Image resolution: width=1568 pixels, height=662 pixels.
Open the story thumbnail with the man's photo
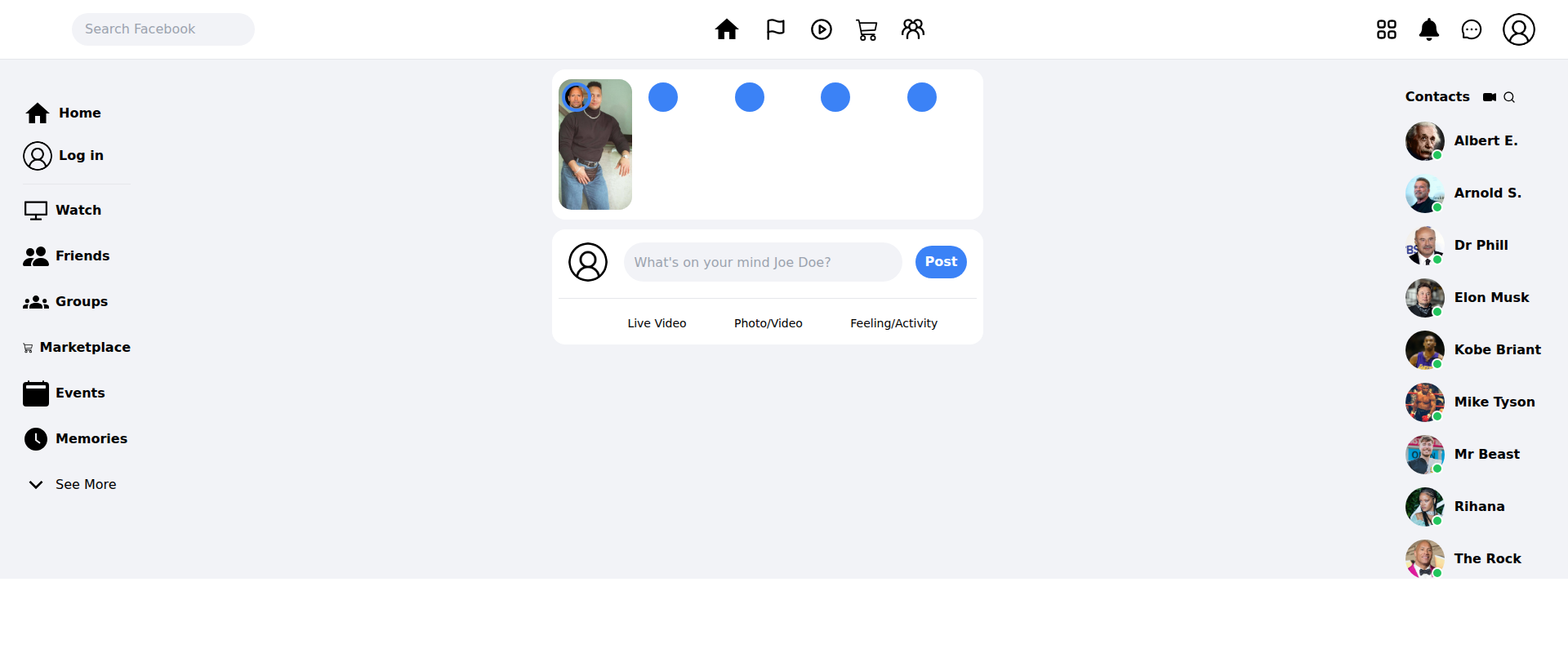(595, 145)
